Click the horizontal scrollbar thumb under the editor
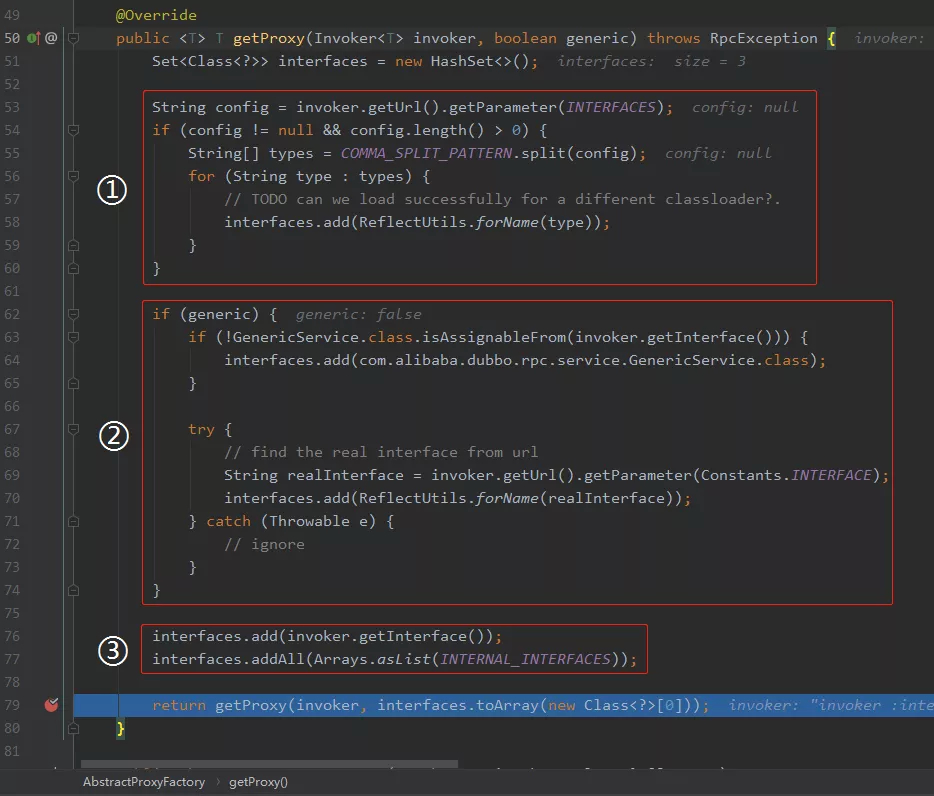934x796 pixels. click(x=269, y=764)
